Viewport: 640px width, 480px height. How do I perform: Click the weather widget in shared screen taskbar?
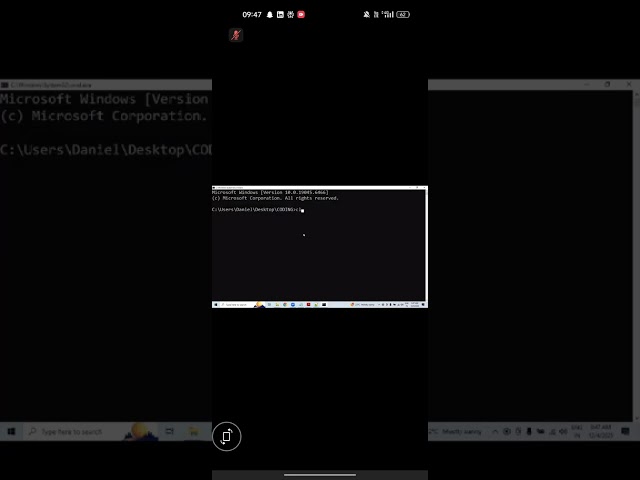click(363, 304)
